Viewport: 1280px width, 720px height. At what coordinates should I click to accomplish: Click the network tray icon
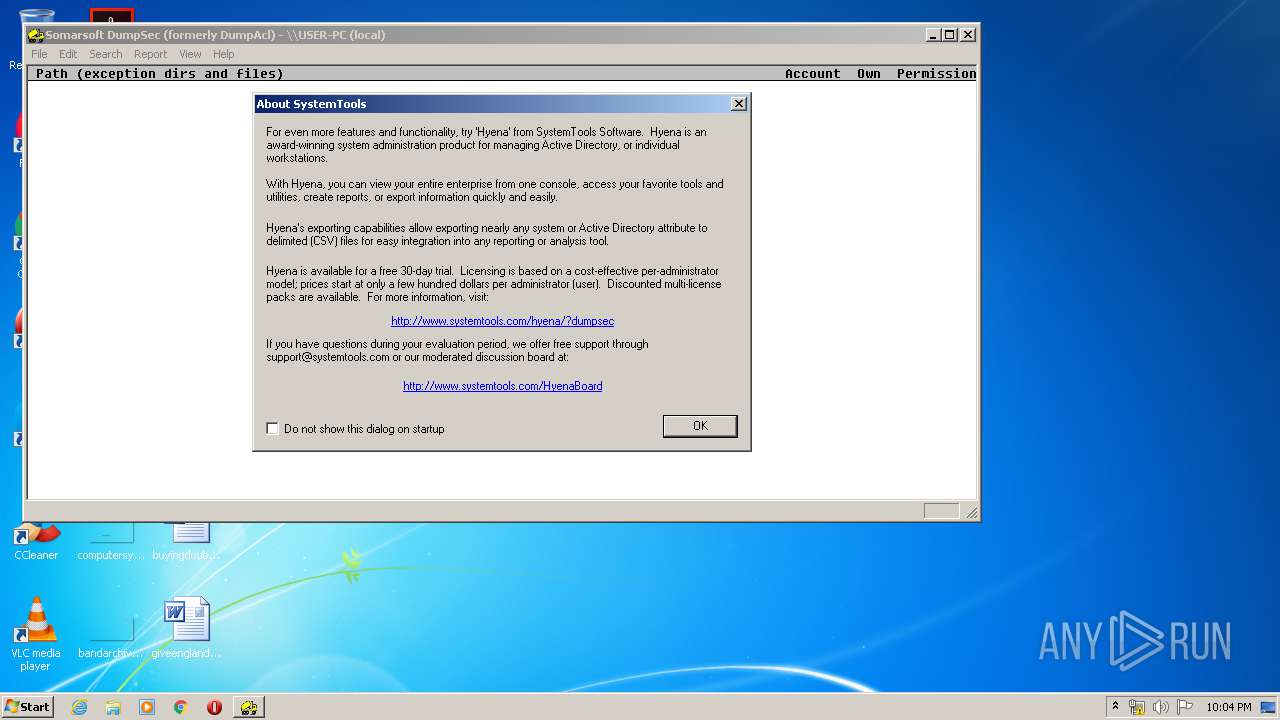tap(1137, 707)
